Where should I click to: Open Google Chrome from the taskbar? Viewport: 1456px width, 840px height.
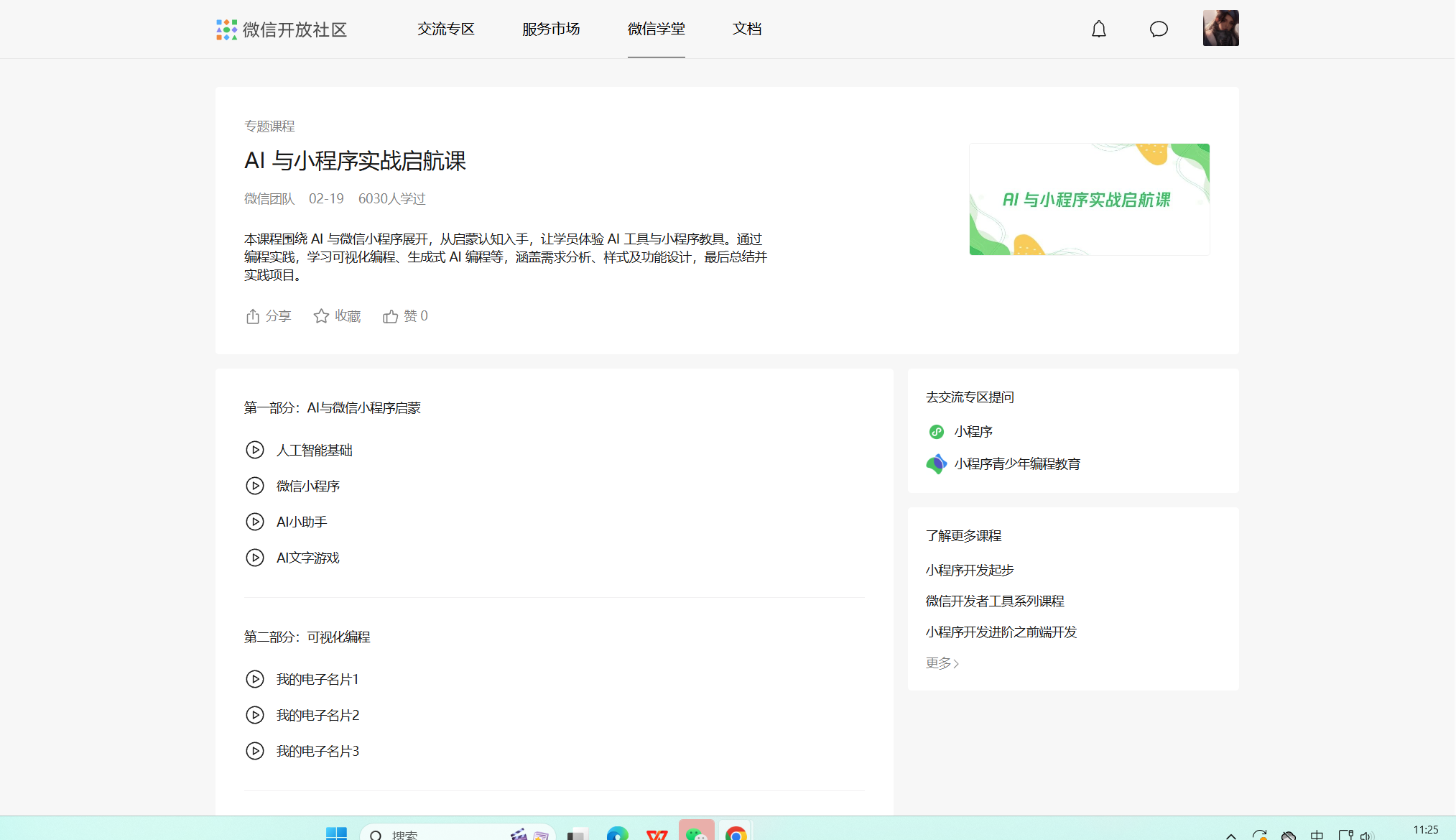[736, 832]
